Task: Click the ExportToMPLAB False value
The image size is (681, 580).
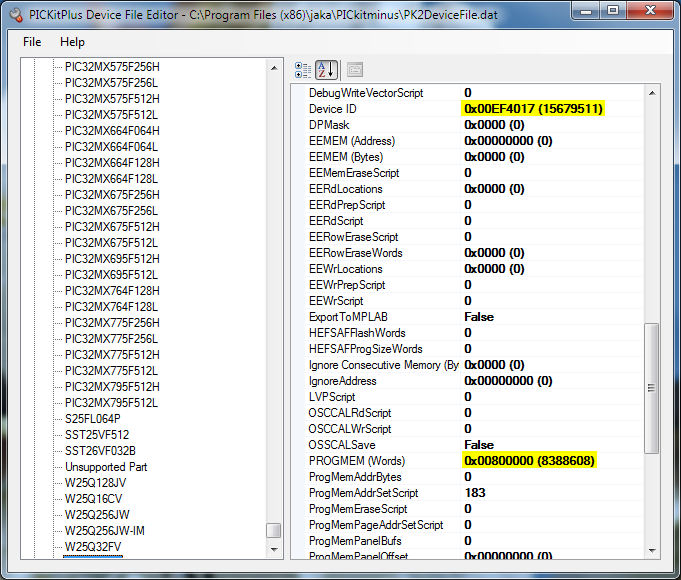Action: point(479,317)
